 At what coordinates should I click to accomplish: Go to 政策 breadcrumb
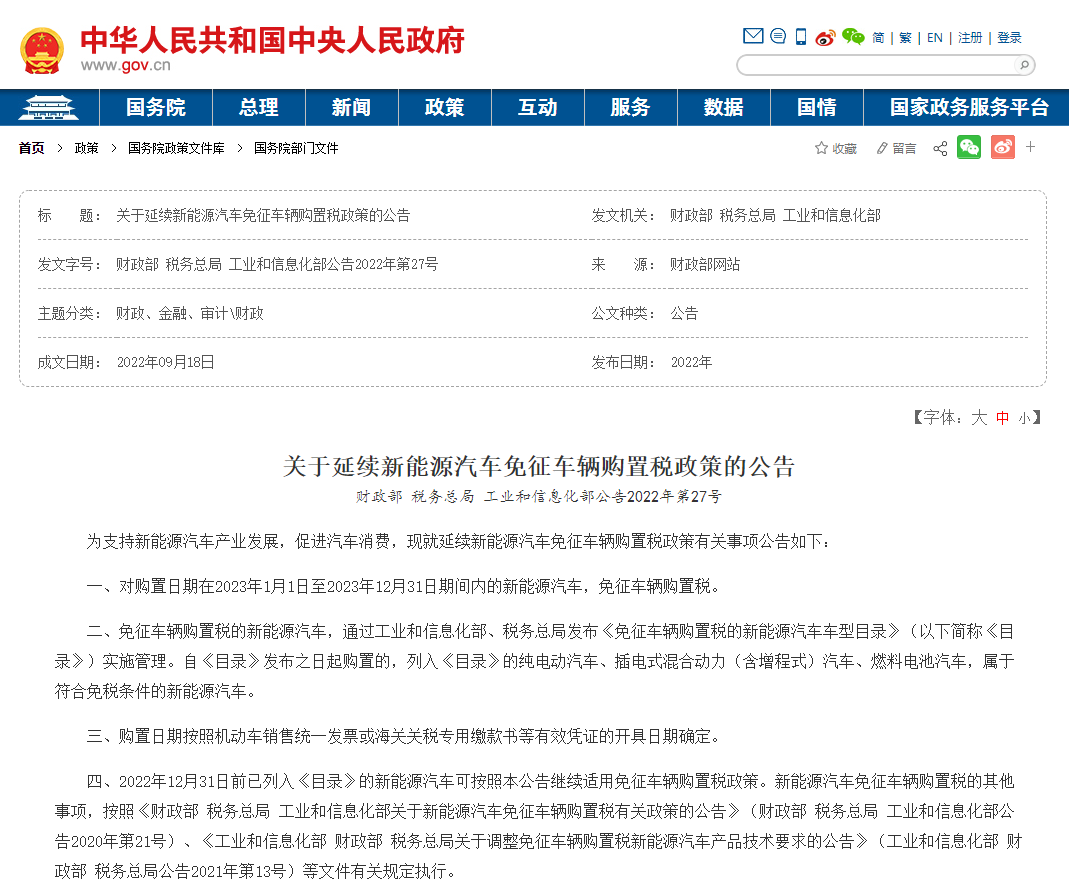click(x=87, y=148)
